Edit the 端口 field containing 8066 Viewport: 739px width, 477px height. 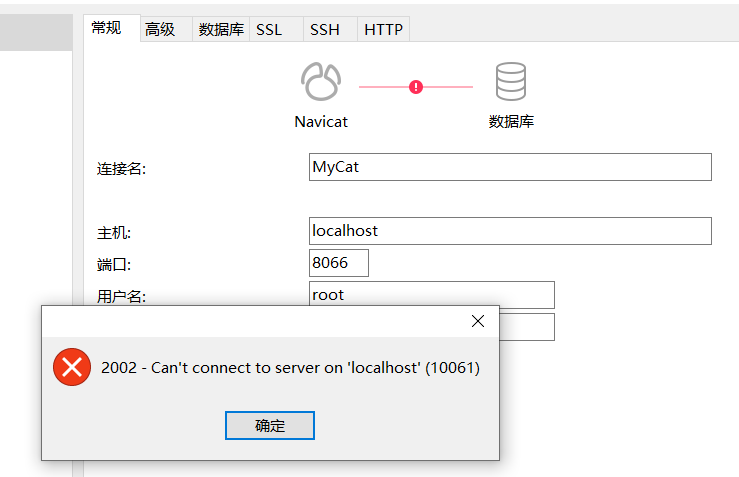338,263
